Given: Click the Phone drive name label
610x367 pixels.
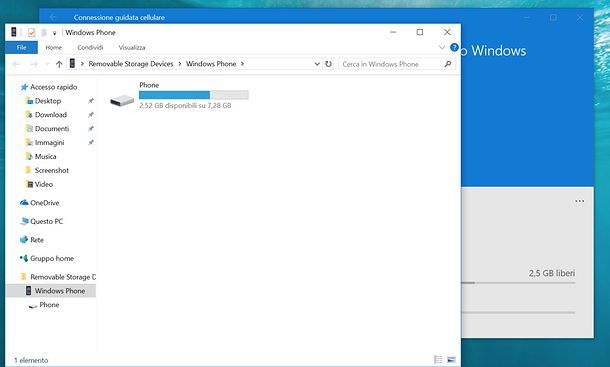Looking at the screenshot, I should [149, 85].
